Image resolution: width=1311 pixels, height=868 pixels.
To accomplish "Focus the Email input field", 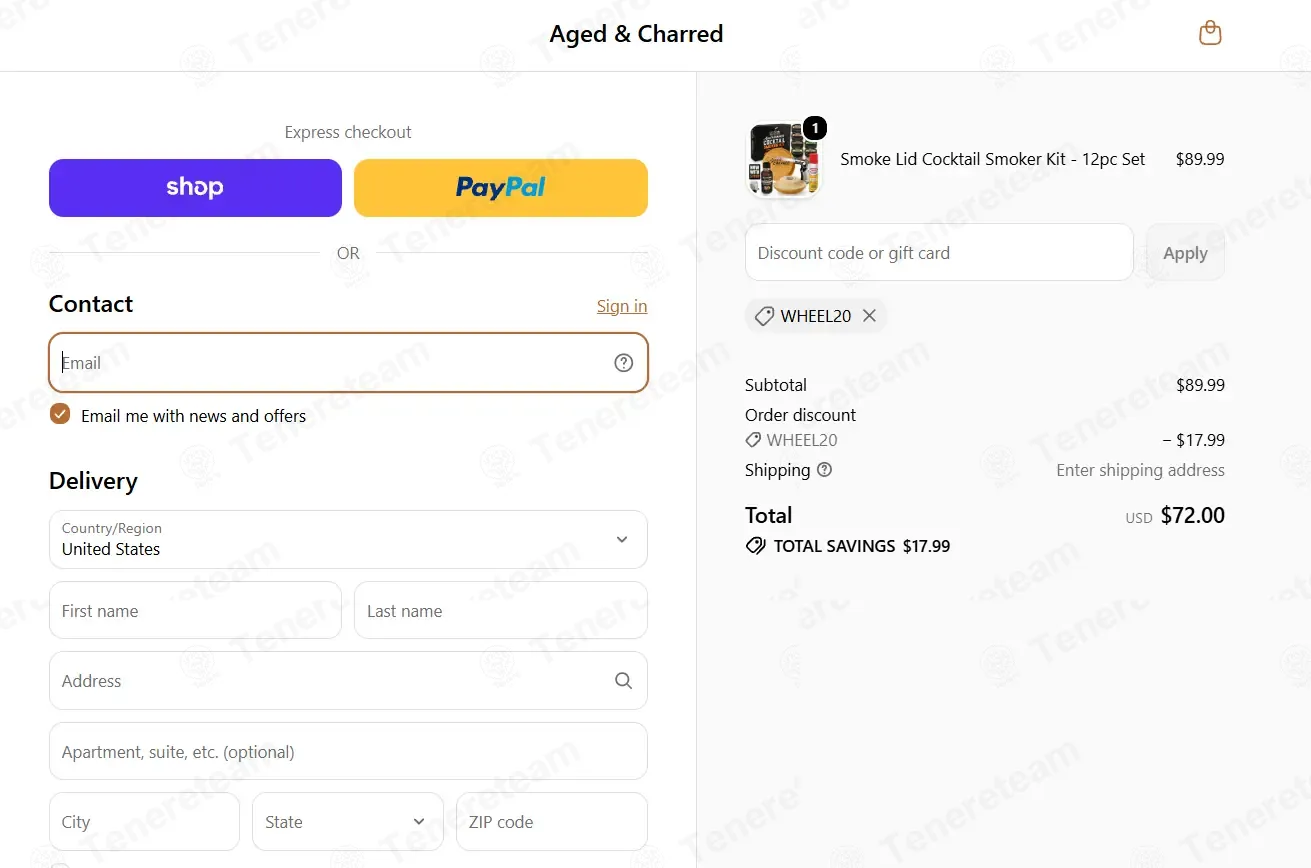I will pyautogui.click(x=348, y=363).
